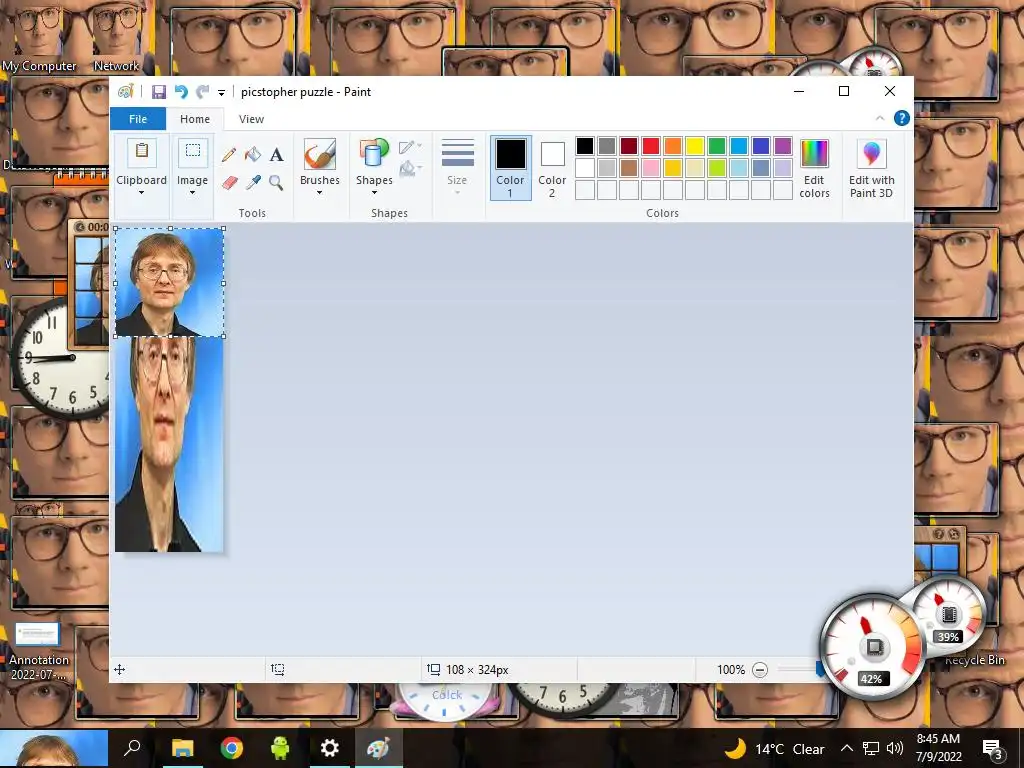Click the weather 14°C Clear widget
The image size is (1024, 768).
[774, 748]
